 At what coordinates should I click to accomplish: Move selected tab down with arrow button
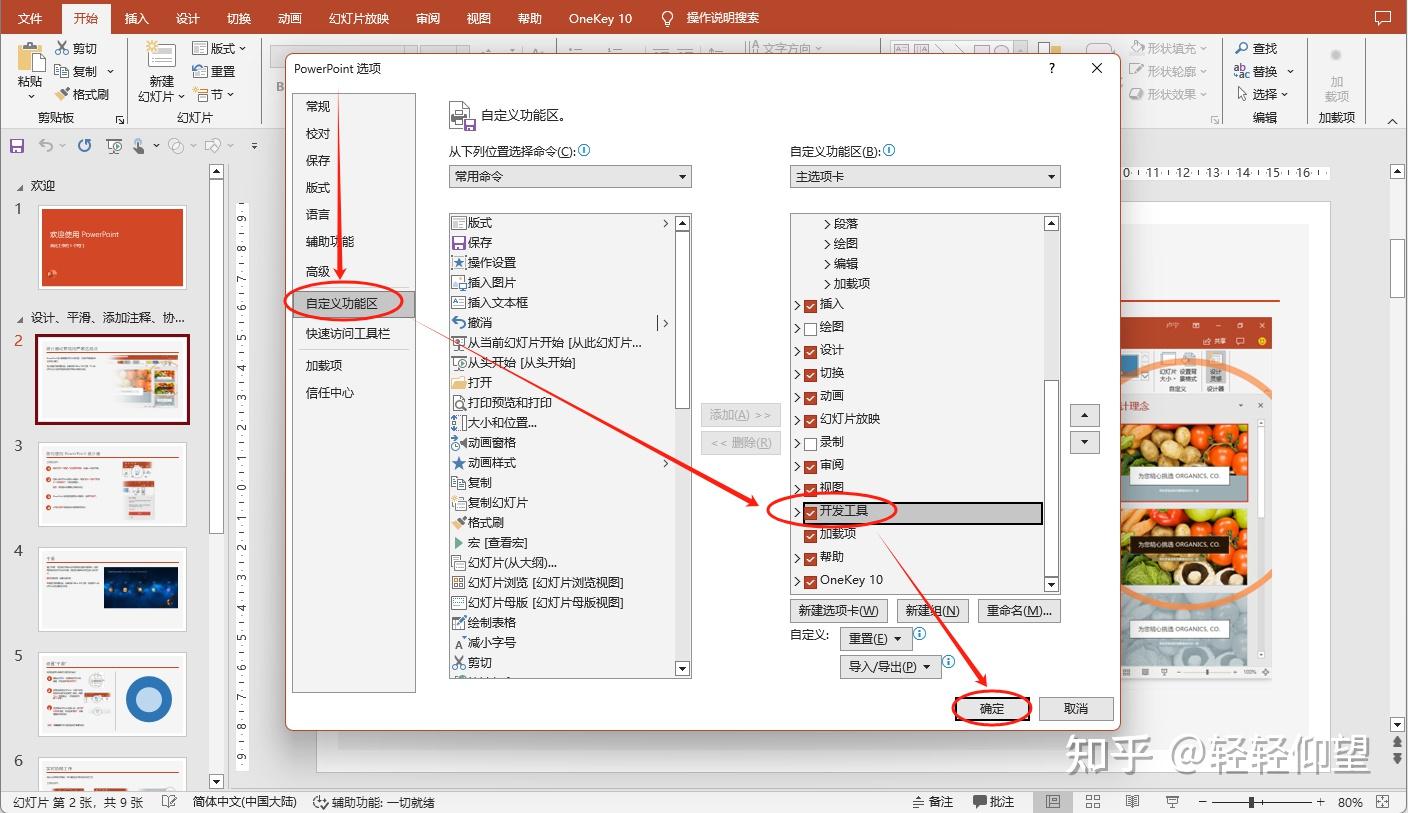[x=1084, y=443]
